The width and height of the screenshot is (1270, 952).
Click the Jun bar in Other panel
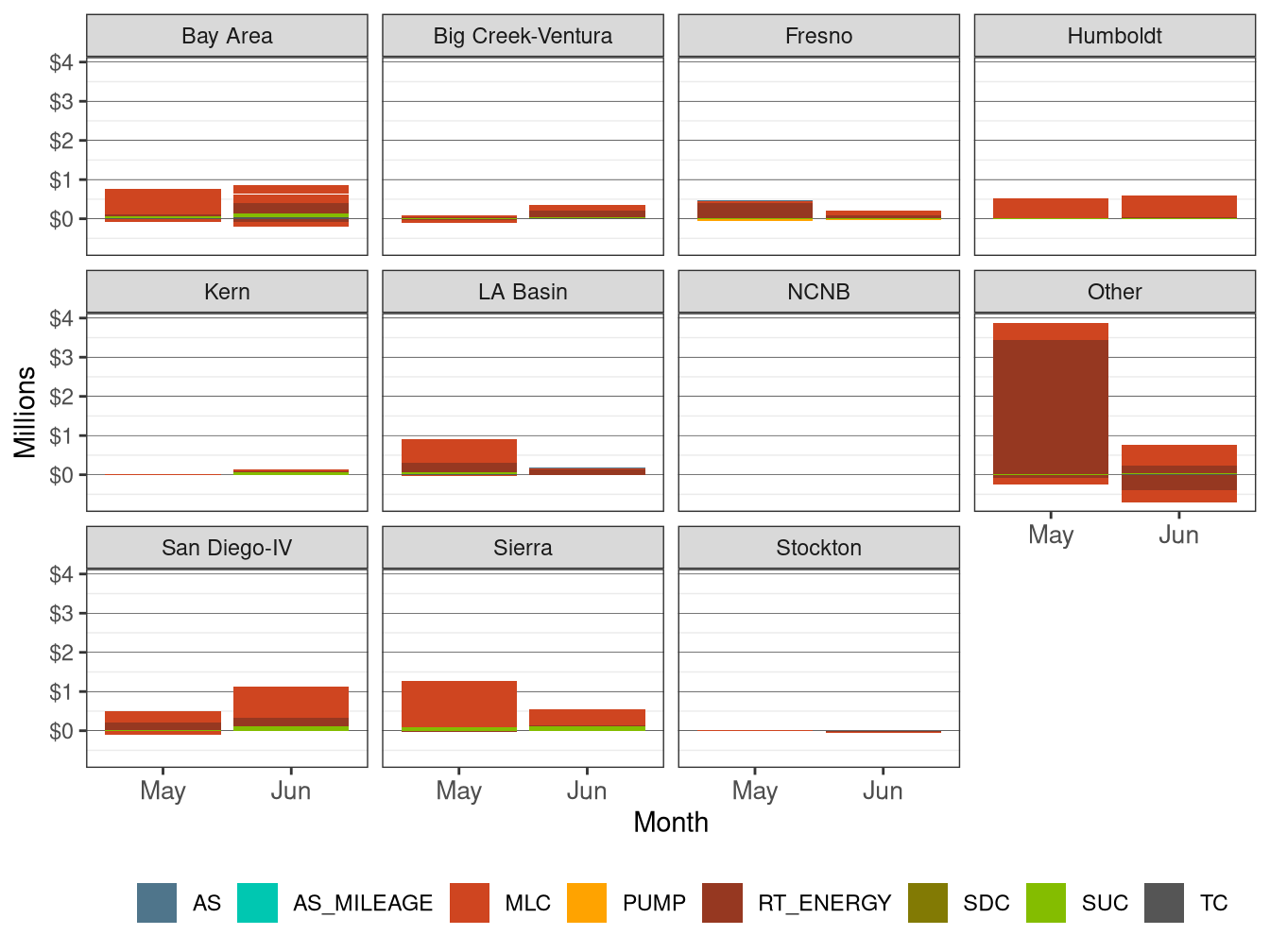click(1179, 473)
